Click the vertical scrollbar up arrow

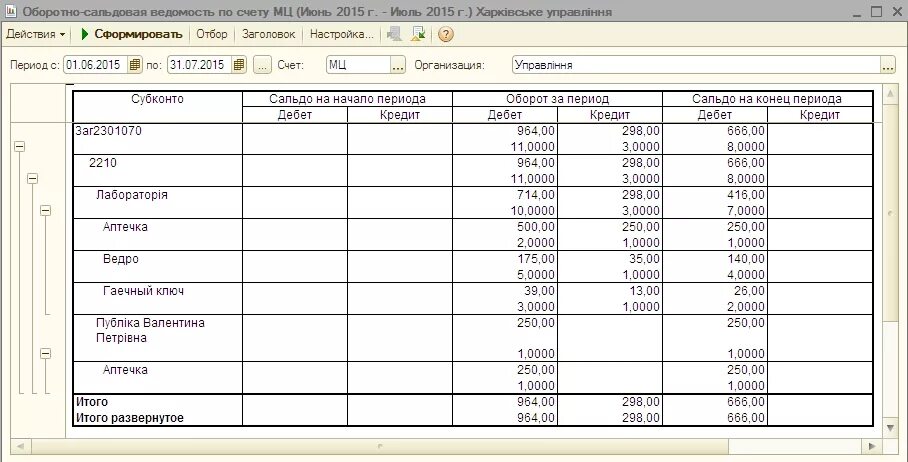(891, 93)
